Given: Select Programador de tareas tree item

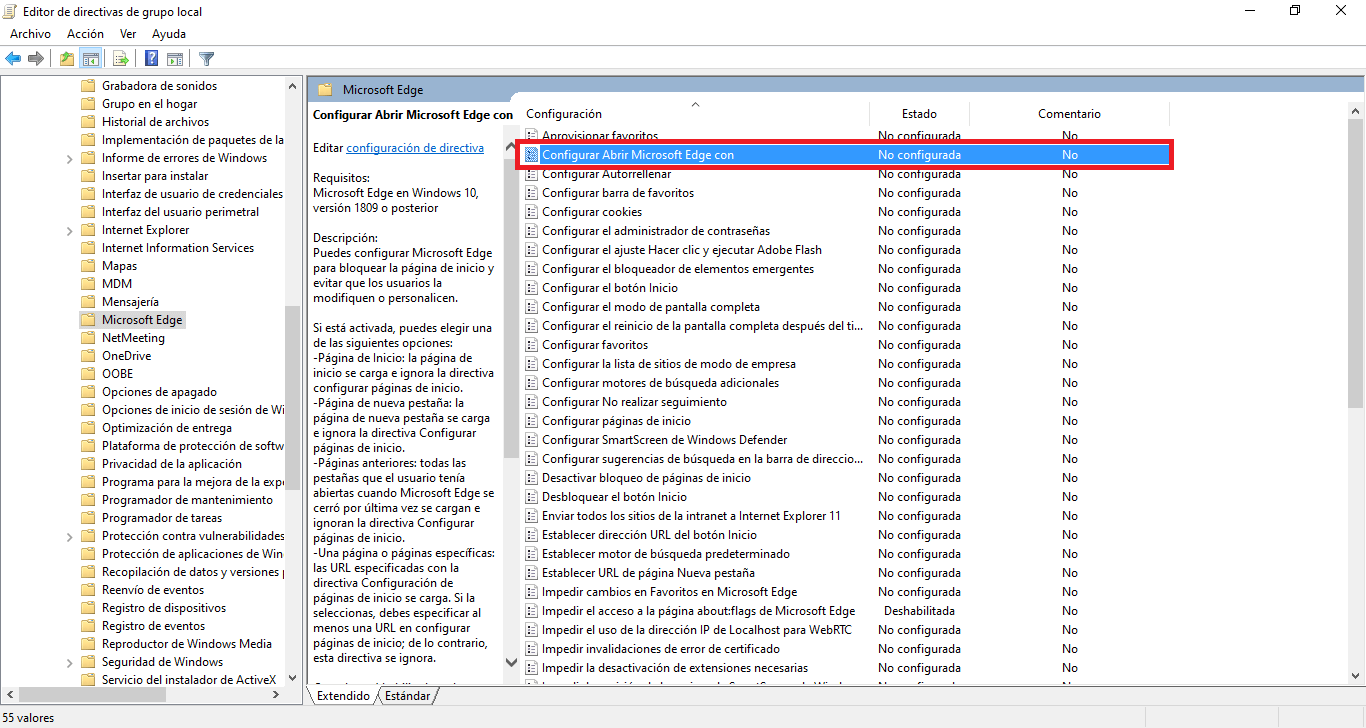Looking at the screenshot, I should click(162, 518).
